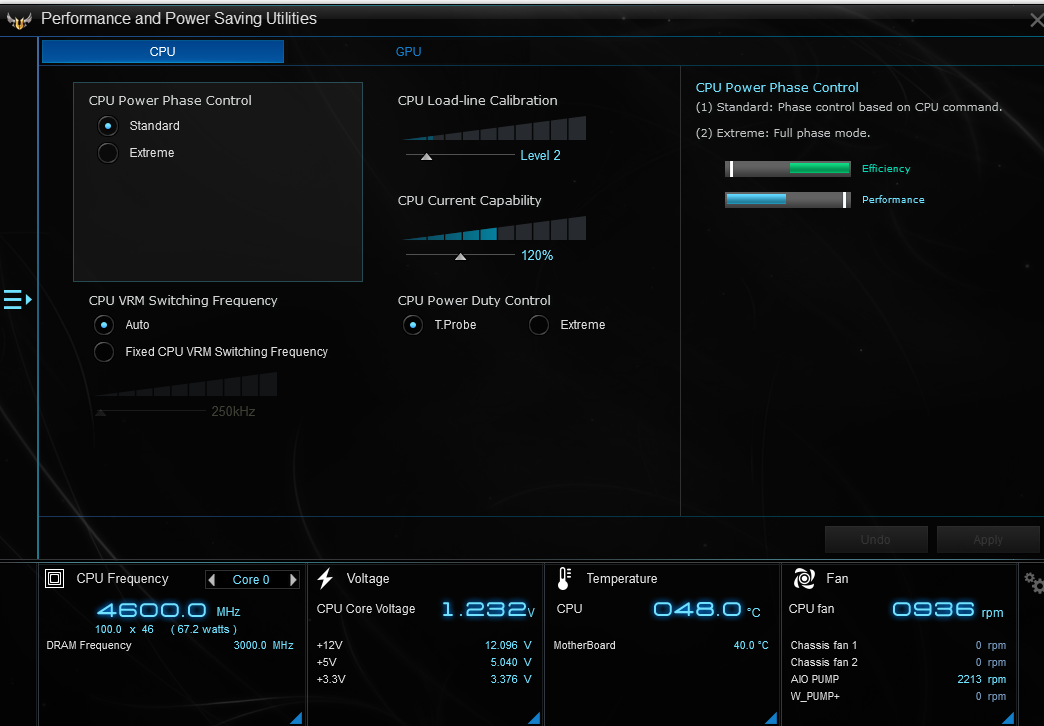This screenshot has width=1044, height=726.
Task: Expand the CPU Frequency panel corner triangle
Action: (x=296, y=718)
